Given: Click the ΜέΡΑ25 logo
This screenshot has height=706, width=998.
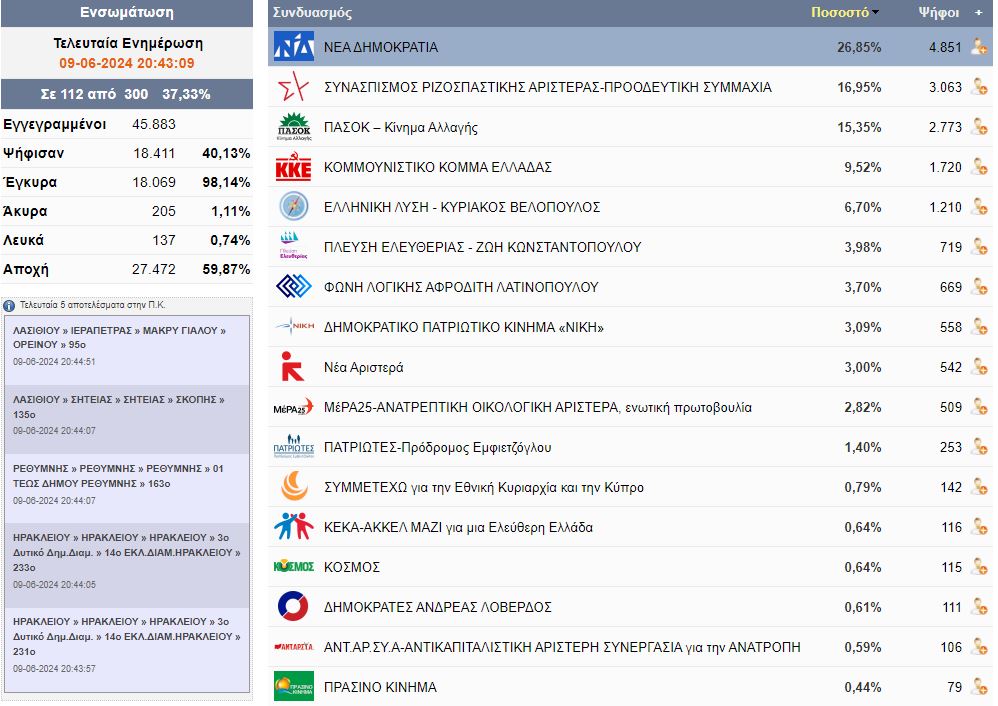Looking at the screenshot, I should [x=293, y=407].
